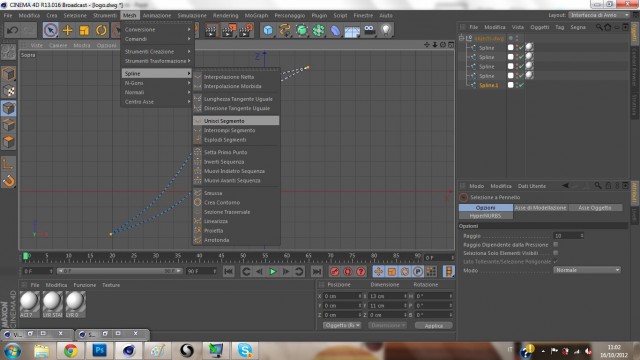This screenshot has width=640, height=360.
Task: Switch to Asse di Modellazione tab
Action: point(540,208)
